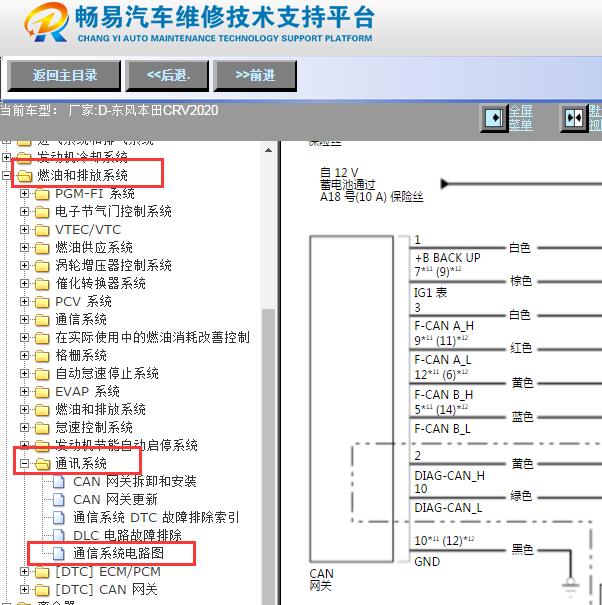Click the folder icon of 电子节气门控制系统
The width and height of the screenshot is (602, 605).
click(x=42, y=212)
